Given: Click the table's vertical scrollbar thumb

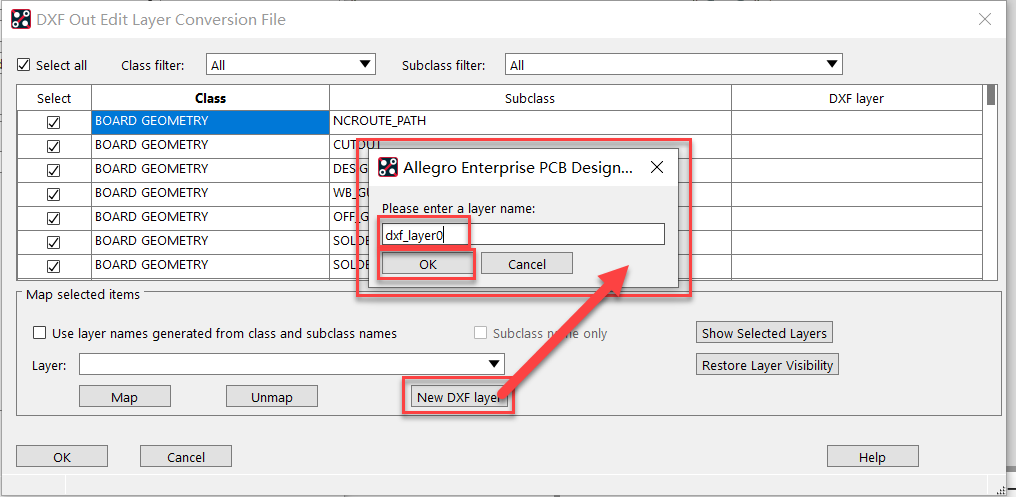Looking at the screenshot, I should [x=991, y=95].
